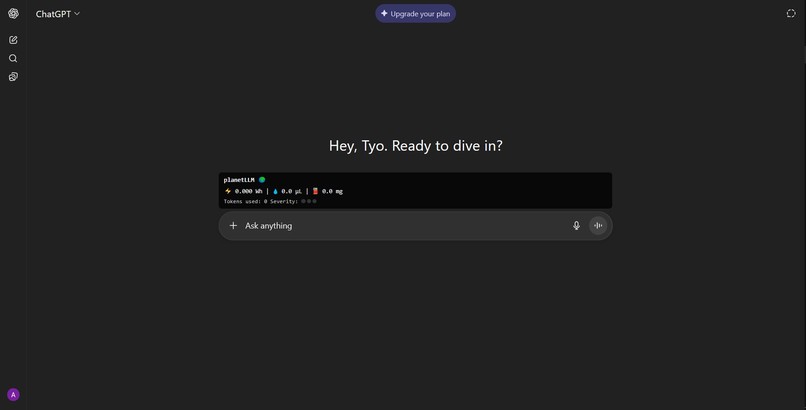Click the 'Hey, Tyo. Ready to dive in?' heading
806x410 pixels.
pyautogui.click(x=415, y=146)
